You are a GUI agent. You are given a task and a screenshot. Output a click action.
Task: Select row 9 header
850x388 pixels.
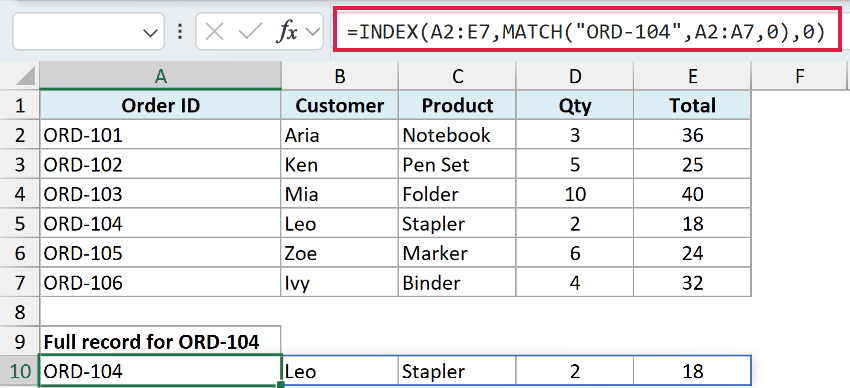tap(20, 341)
